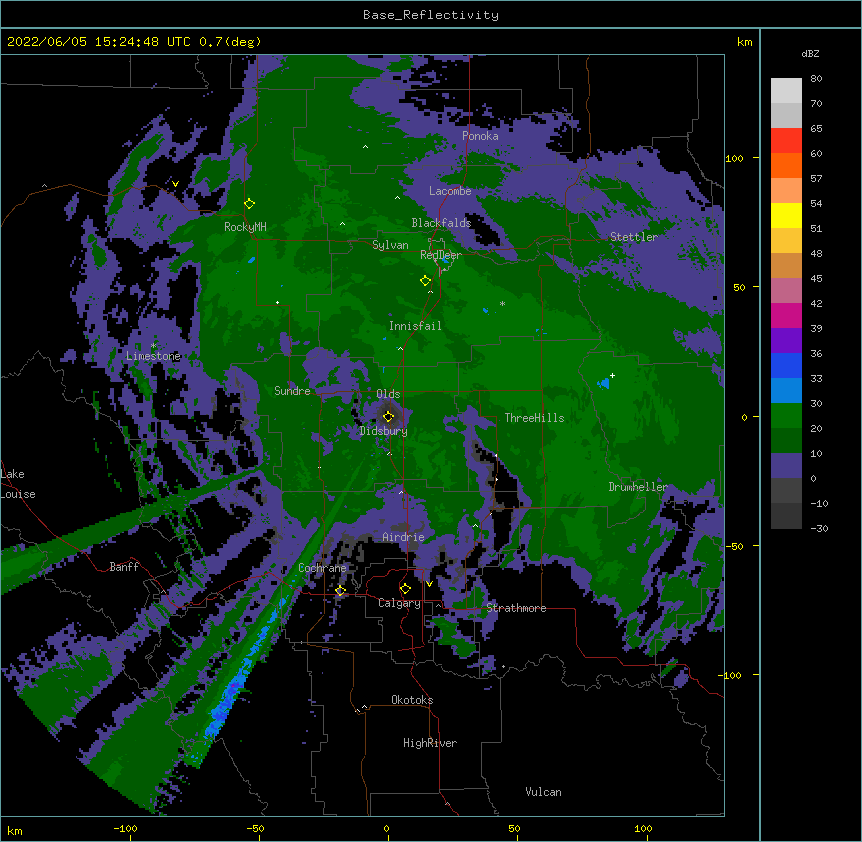This screenshot has height=842, width=862.
Task: Click the -100 tick on the bottom axis
Action: [x=125, y=829]
